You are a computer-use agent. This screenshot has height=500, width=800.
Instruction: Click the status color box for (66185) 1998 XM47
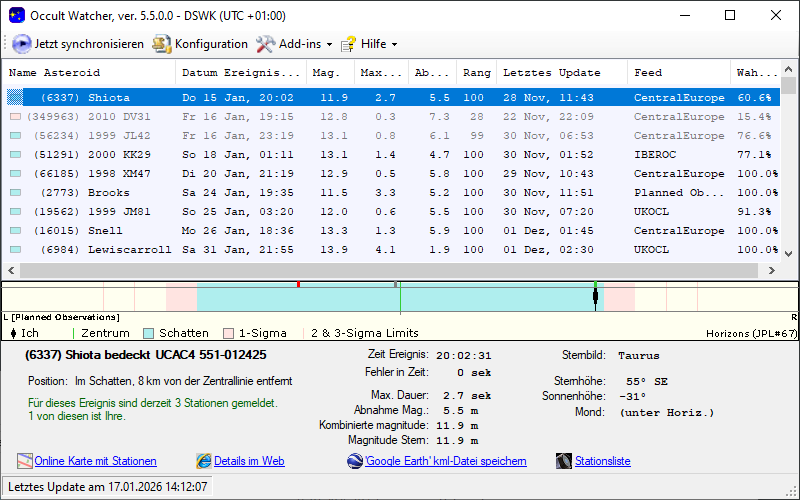(x=15, y=173)
